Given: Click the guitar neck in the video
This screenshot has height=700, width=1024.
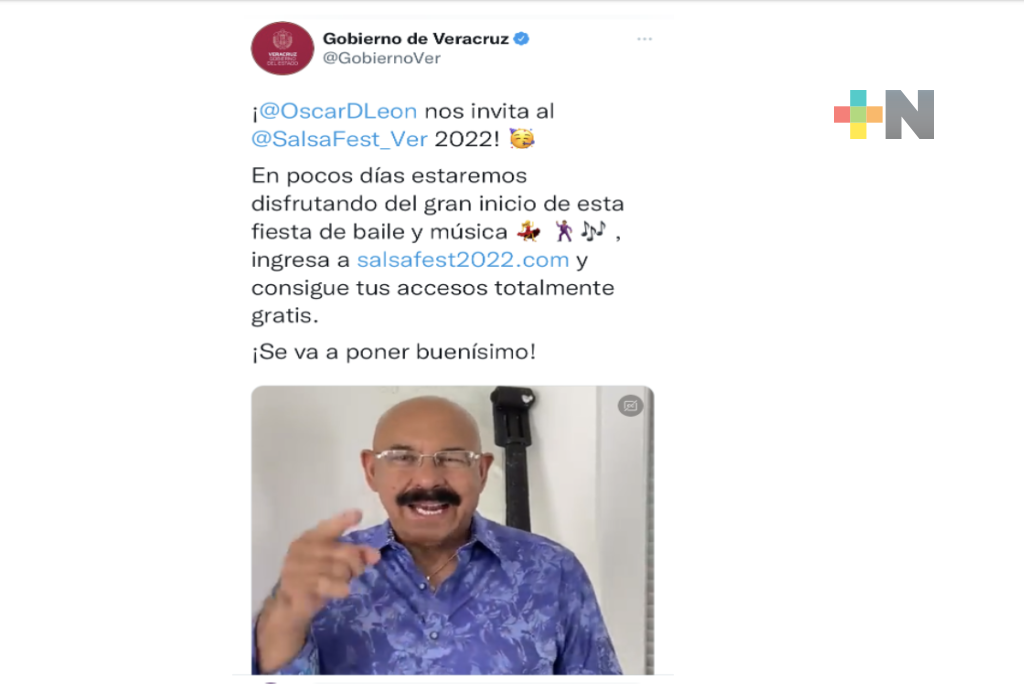Looking at the screenshot, I should (x=516, y=457).
